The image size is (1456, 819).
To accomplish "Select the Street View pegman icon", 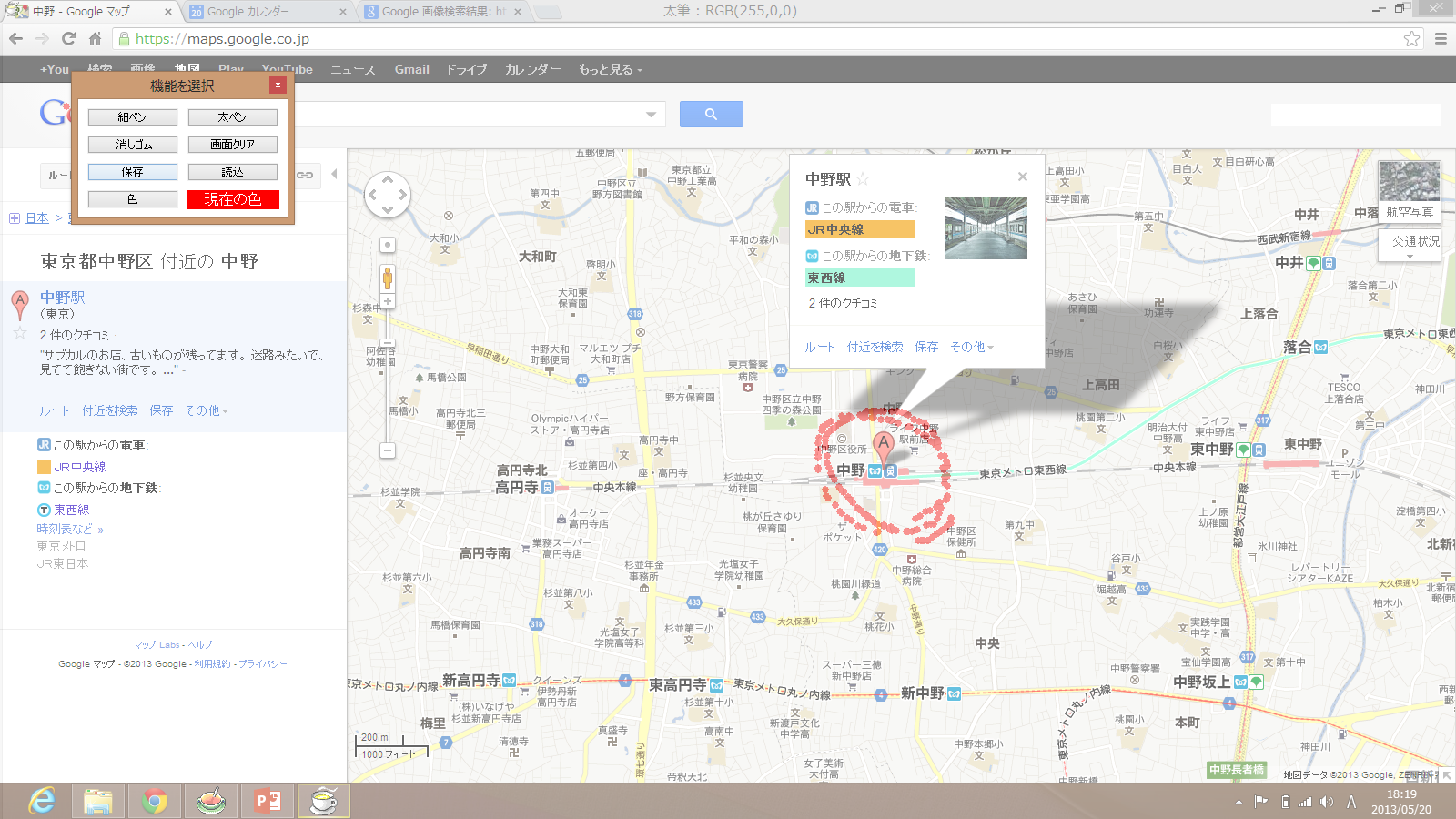I will (x=388, y=278).
